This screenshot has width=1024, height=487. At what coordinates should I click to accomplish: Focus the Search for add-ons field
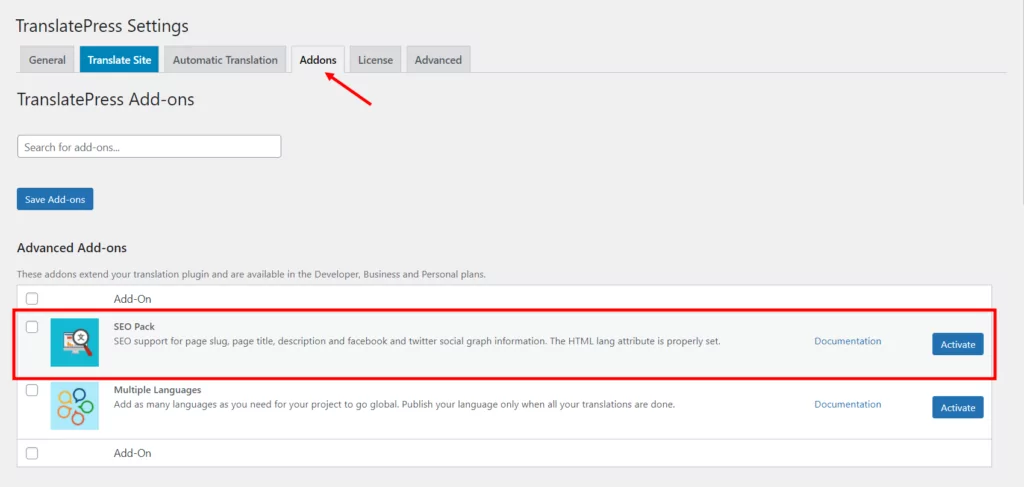click(149, 147)
